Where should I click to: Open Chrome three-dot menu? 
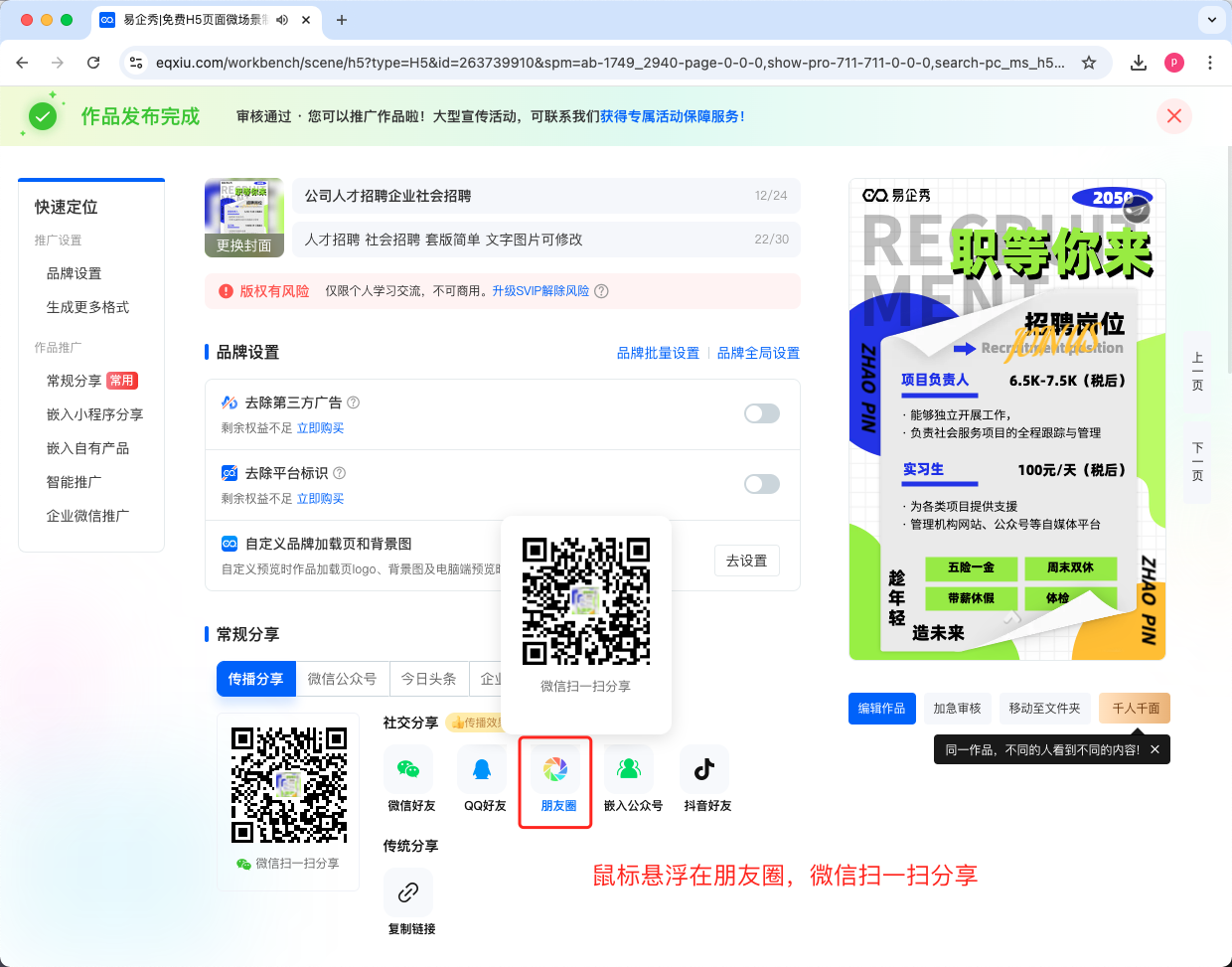click(x=1210, y=63)
